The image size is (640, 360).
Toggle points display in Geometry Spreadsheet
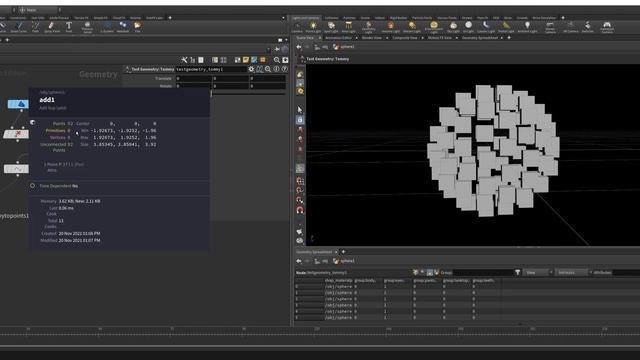(416, 272)
